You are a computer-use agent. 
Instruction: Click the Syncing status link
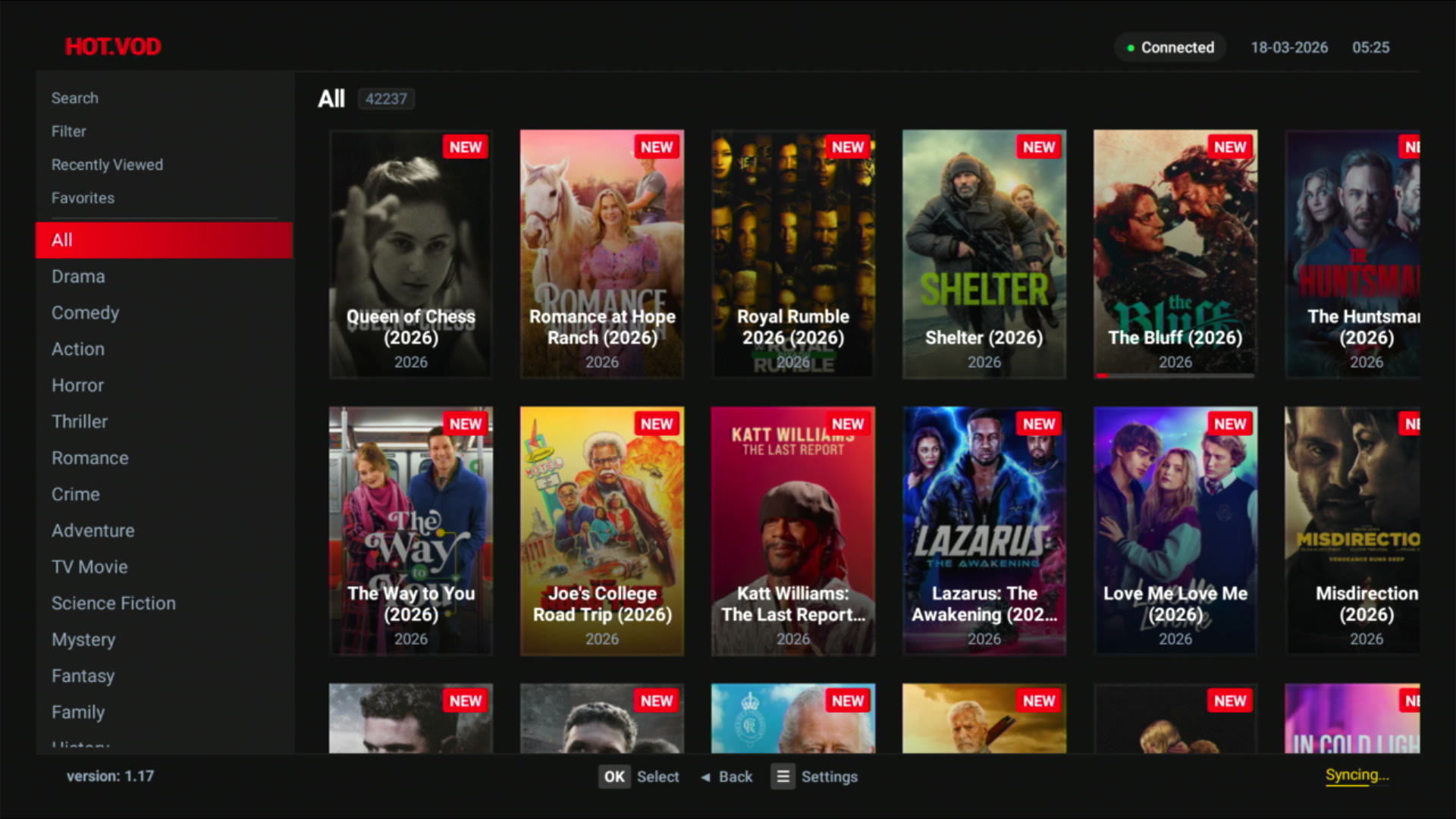(1357, 775)
